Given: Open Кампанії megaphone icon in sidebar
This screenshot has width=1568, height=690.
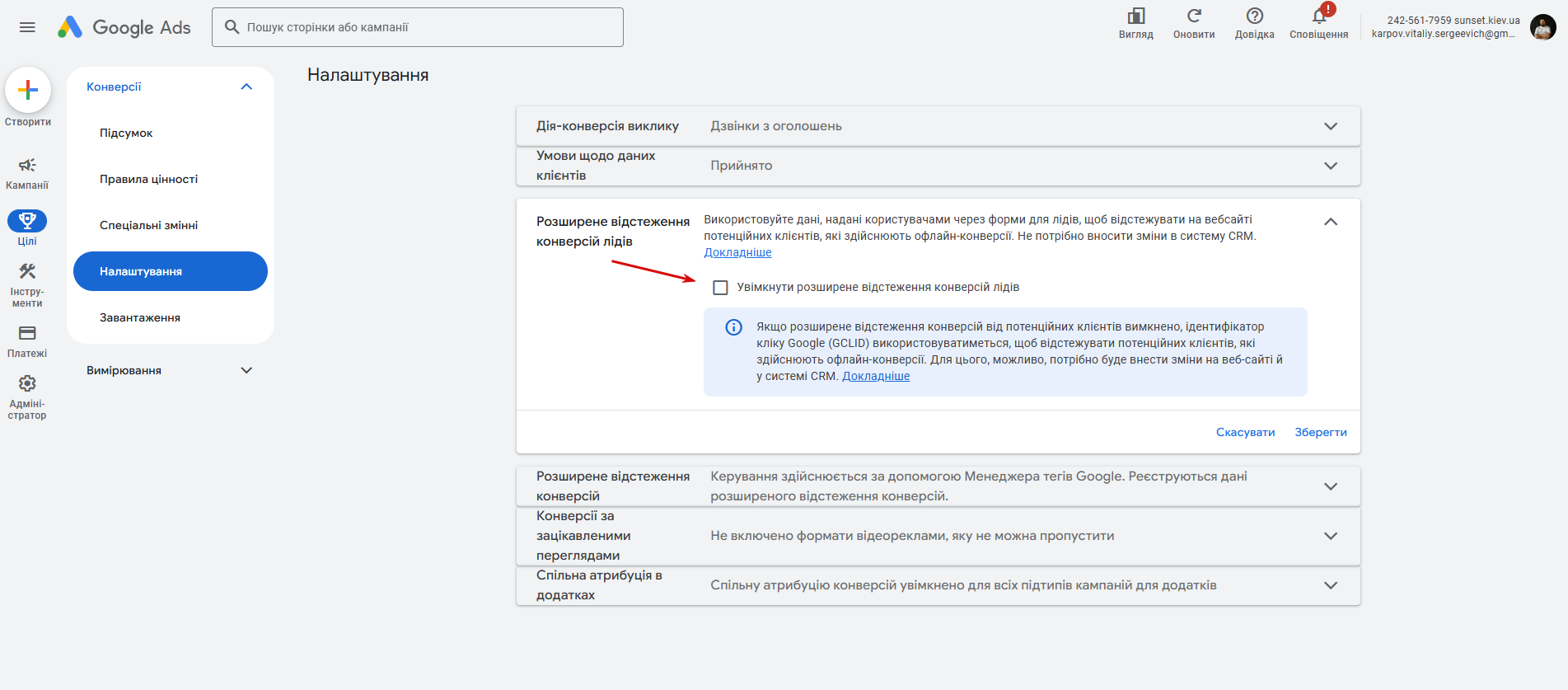Looking at the screenshot, I should (x=27, y=166).
